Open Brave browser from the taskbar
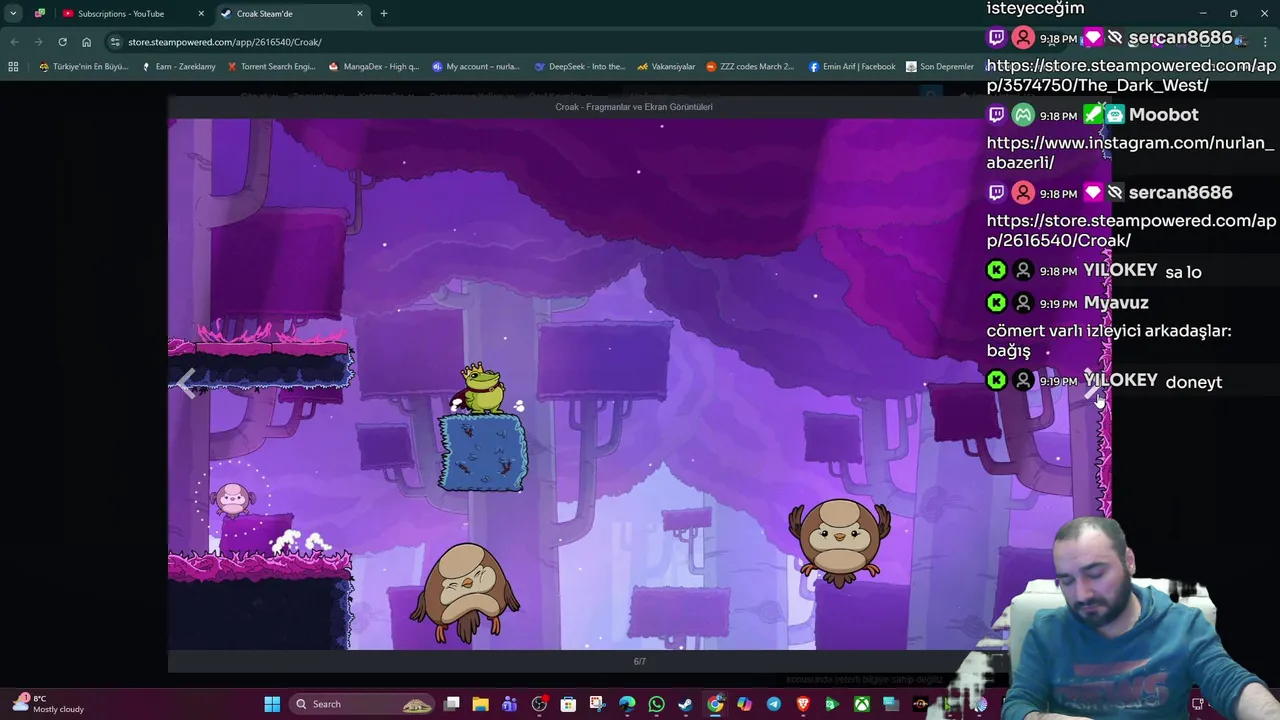This screenshot has width=1280, height=720. pos(802,704)
